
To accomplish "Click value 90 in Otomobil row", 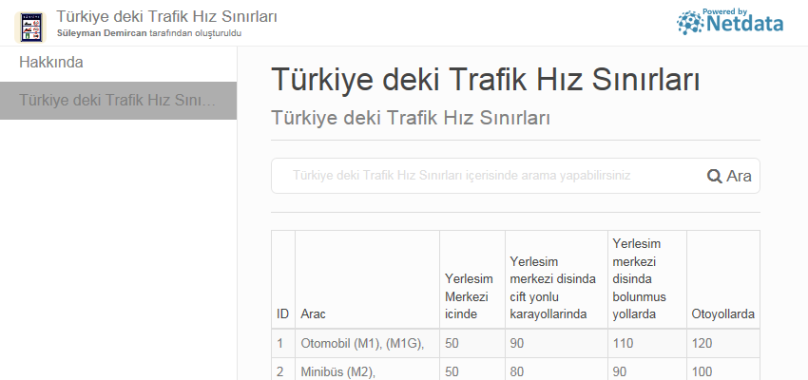I will click(517, 343).
